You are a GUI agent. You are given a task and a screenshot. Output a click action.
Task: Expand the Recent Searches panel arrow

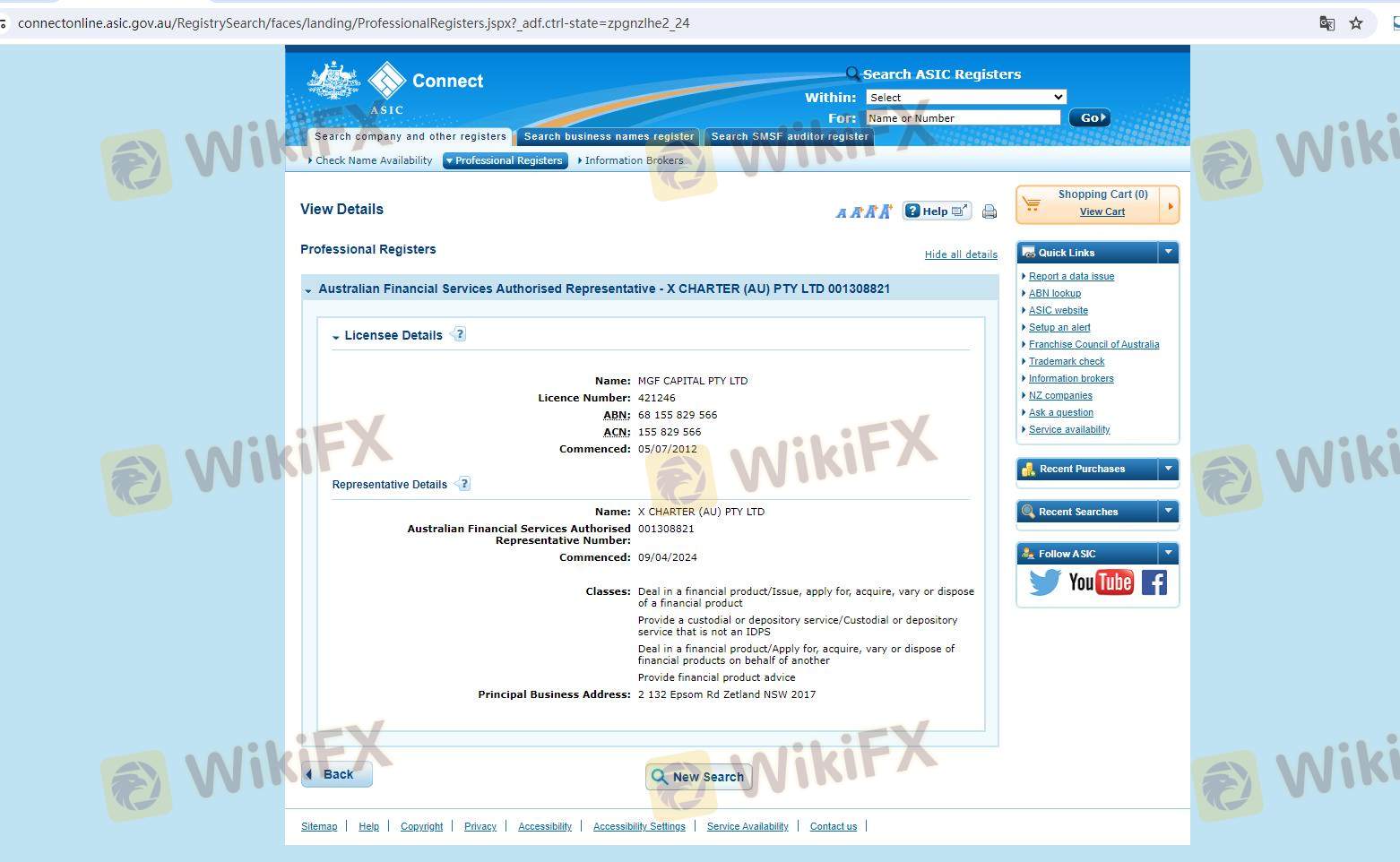[x=1168, y=512]
